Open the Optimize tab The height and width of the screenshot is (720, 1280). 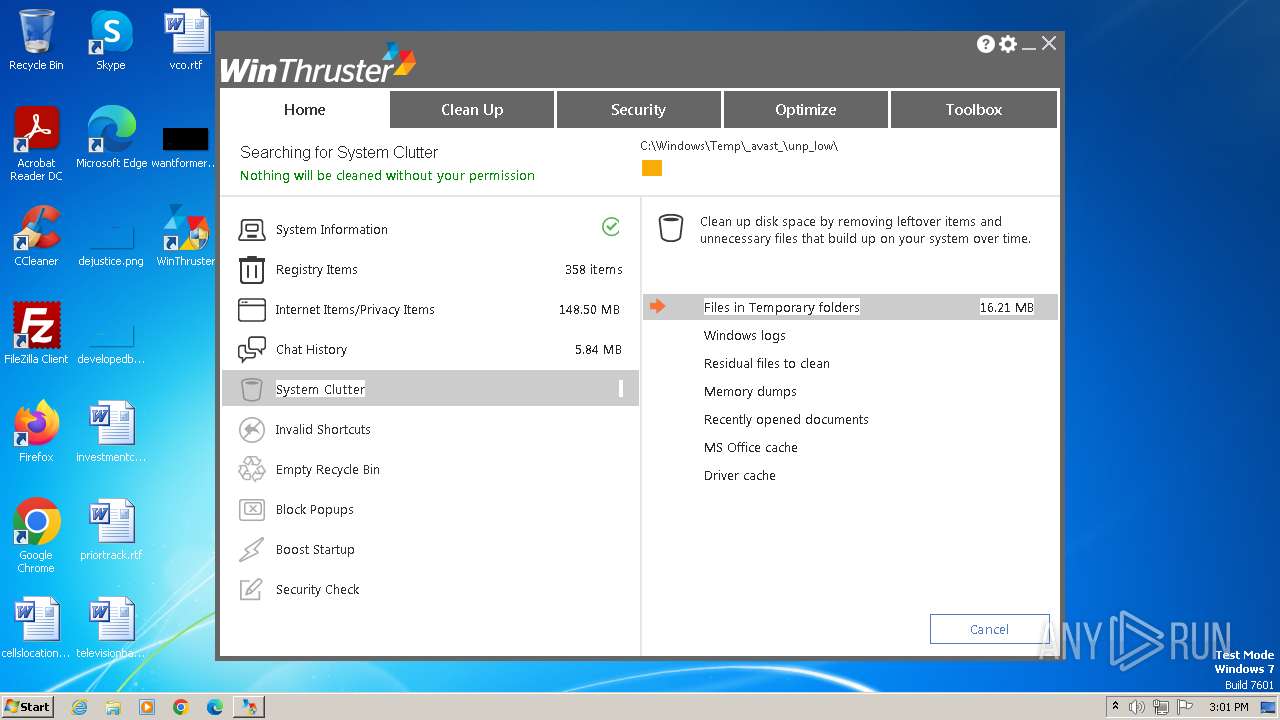(805, 110)
